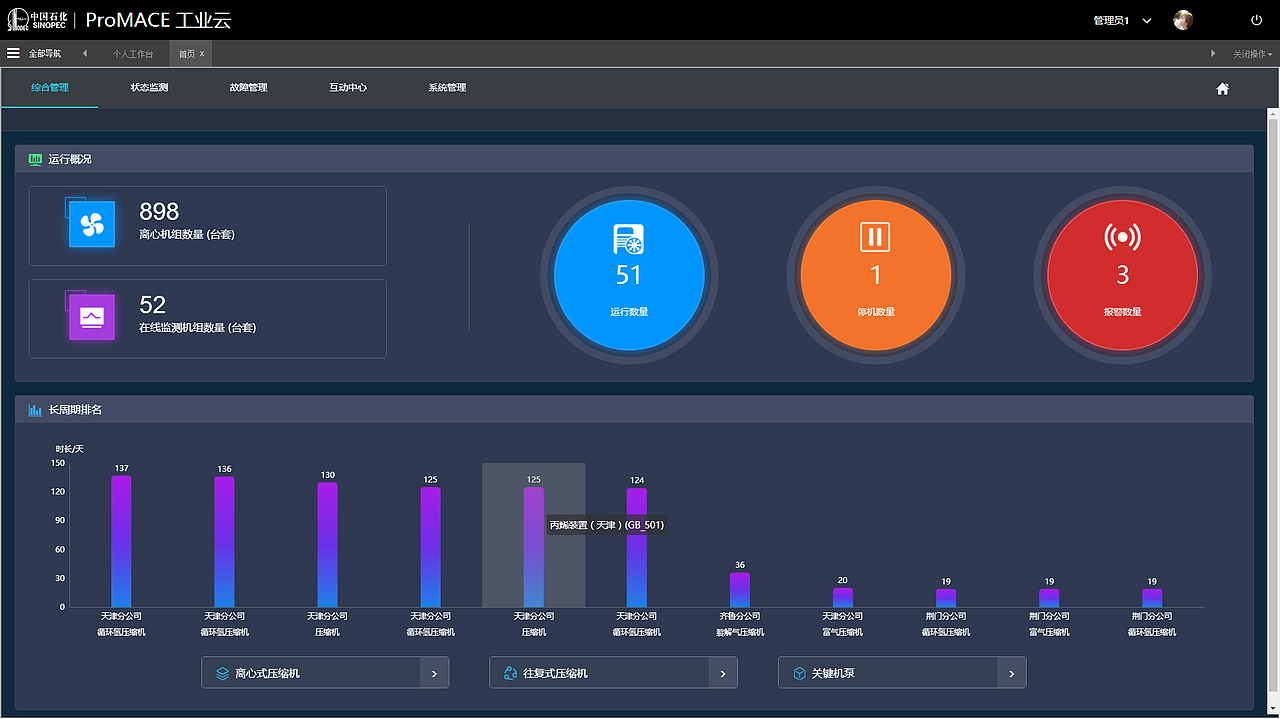Click the 52 在线监测机组数量 card
The image size is (1280, 719).
pyautogui.click(x=208, y=318)
